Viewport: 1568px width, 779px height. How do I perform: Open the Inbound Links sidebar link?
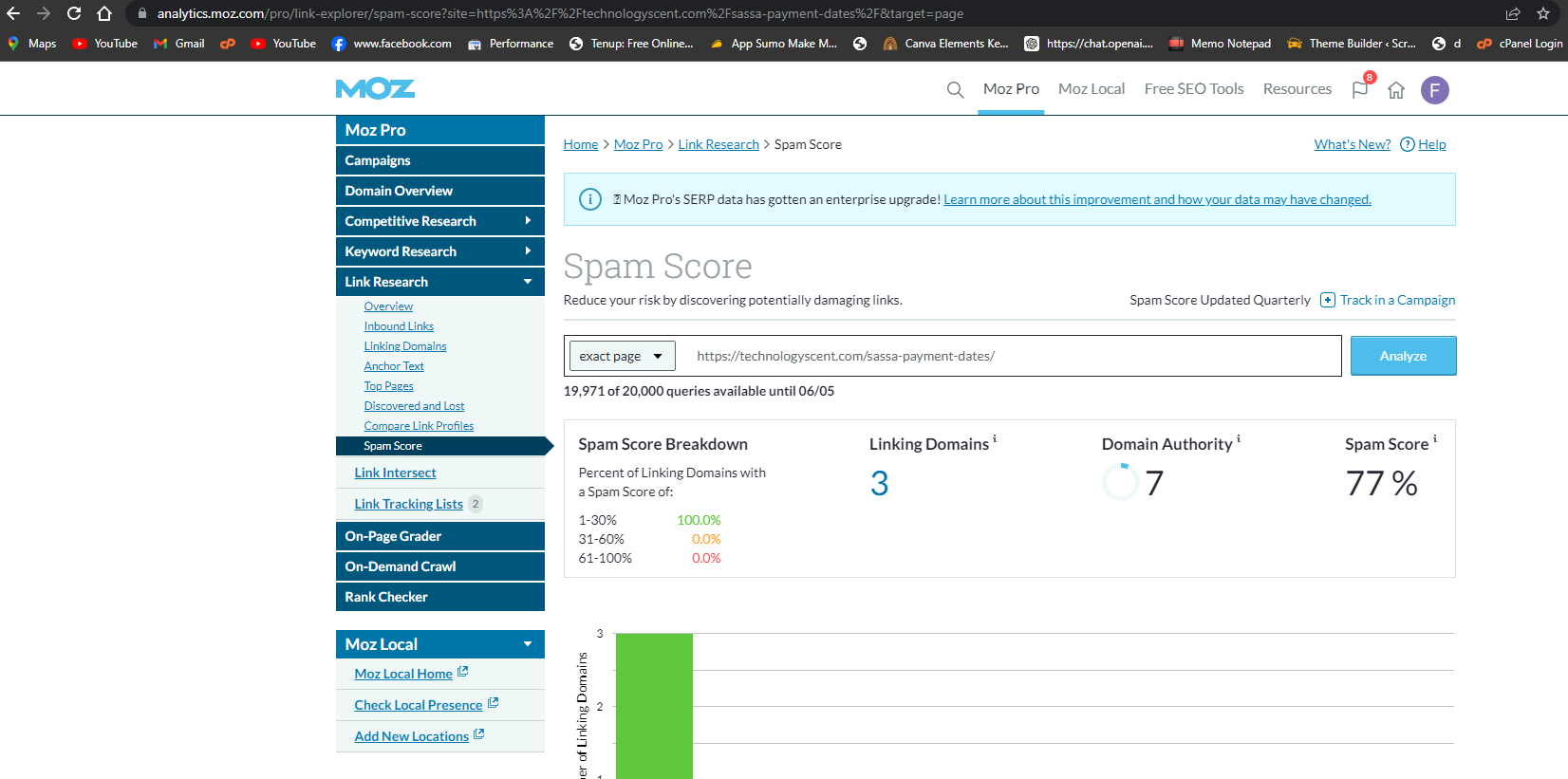click(x=399, y=326)
